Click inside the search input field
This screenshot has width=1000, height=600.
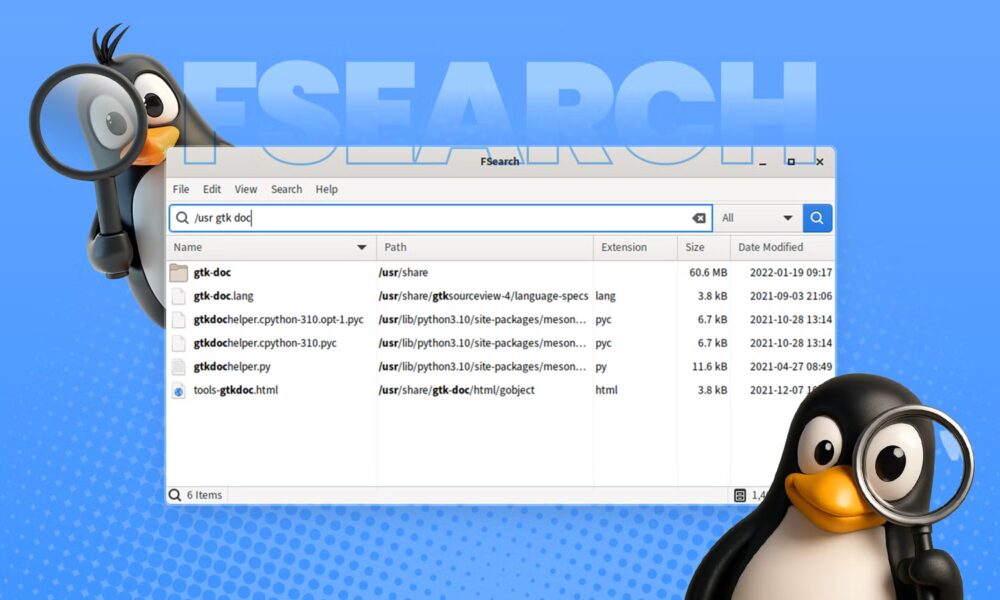tap(400, 217)
